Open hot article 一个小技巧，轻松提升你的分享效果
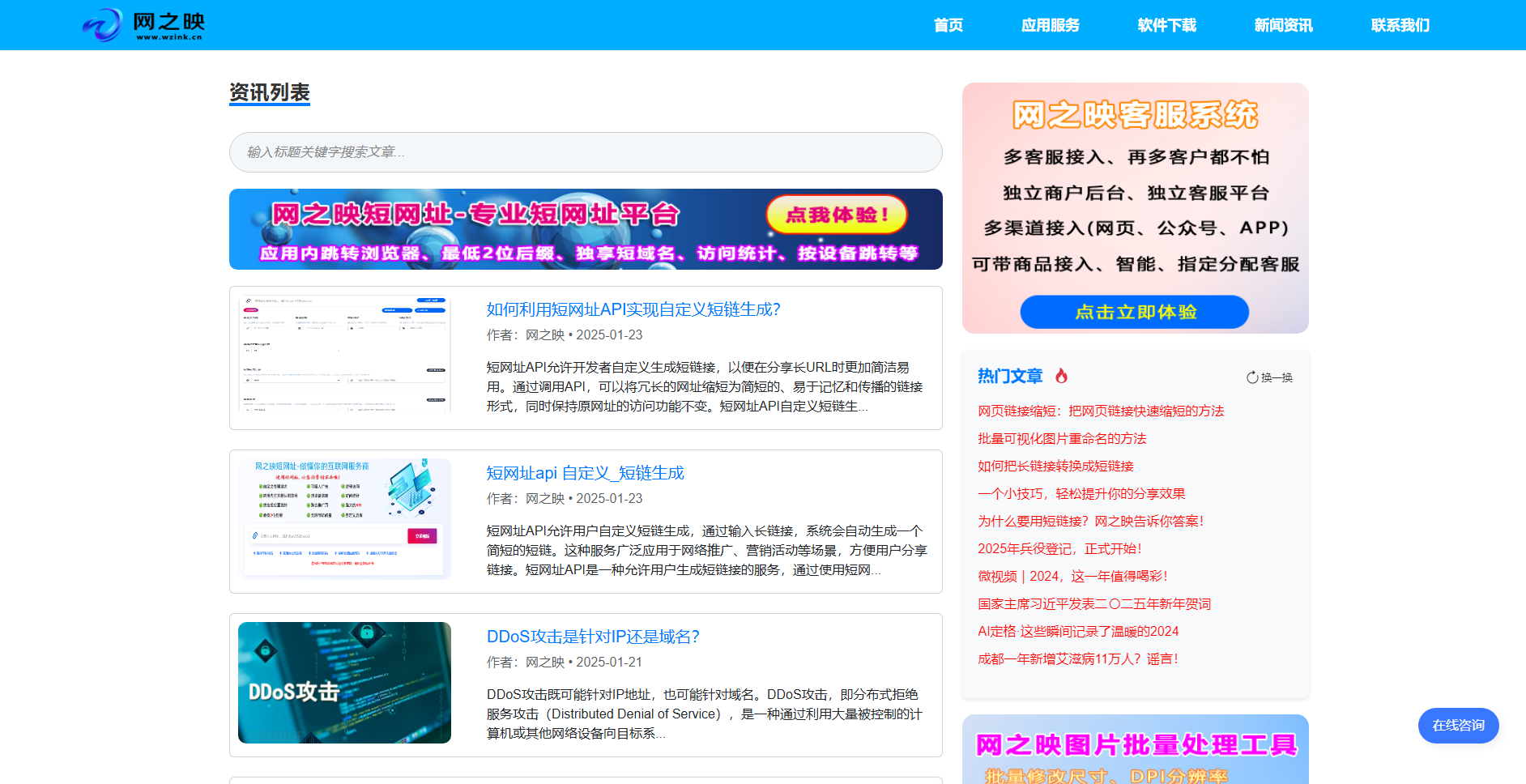The image size is (1526, 784). coord(1081,494)
